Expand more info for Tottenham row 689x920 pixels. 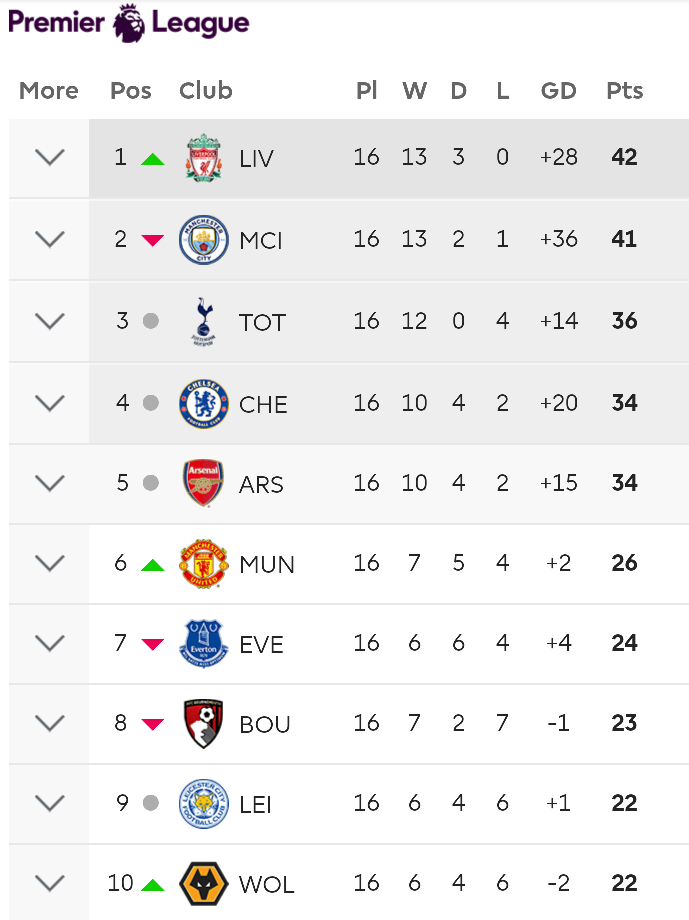coord(50,321)
